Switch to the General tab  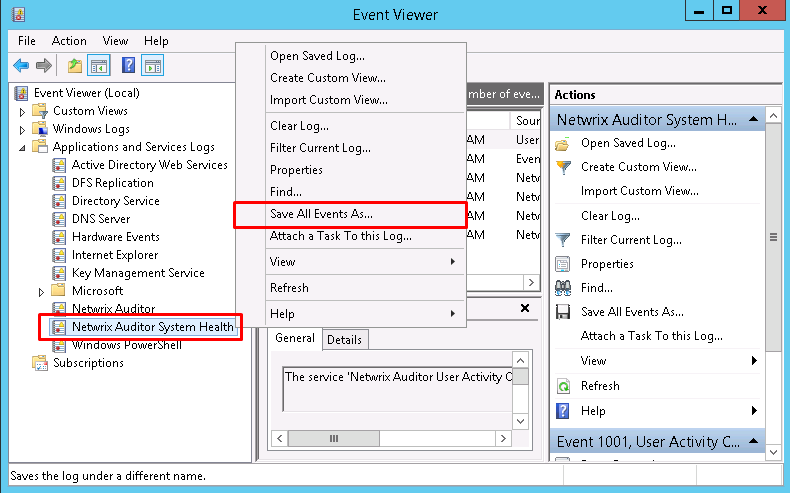(295, 338)
